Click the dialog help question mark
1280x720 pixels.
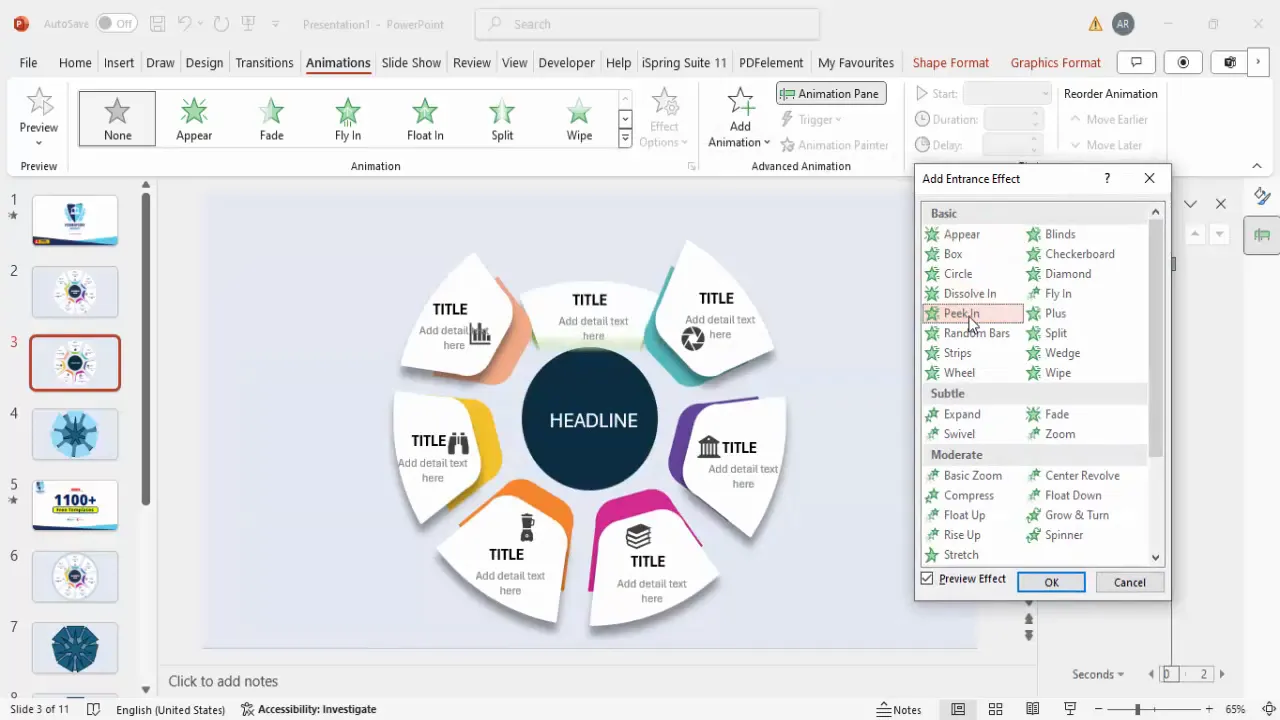pos(1106,178)
